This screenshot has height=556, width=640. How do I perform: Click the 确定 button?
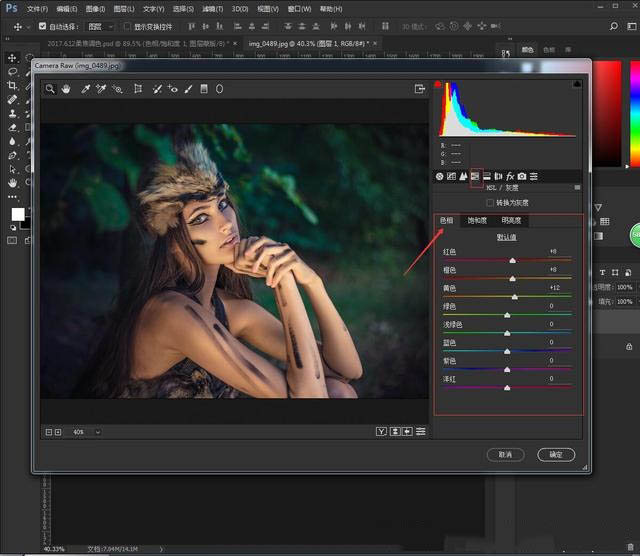(556, 454)
